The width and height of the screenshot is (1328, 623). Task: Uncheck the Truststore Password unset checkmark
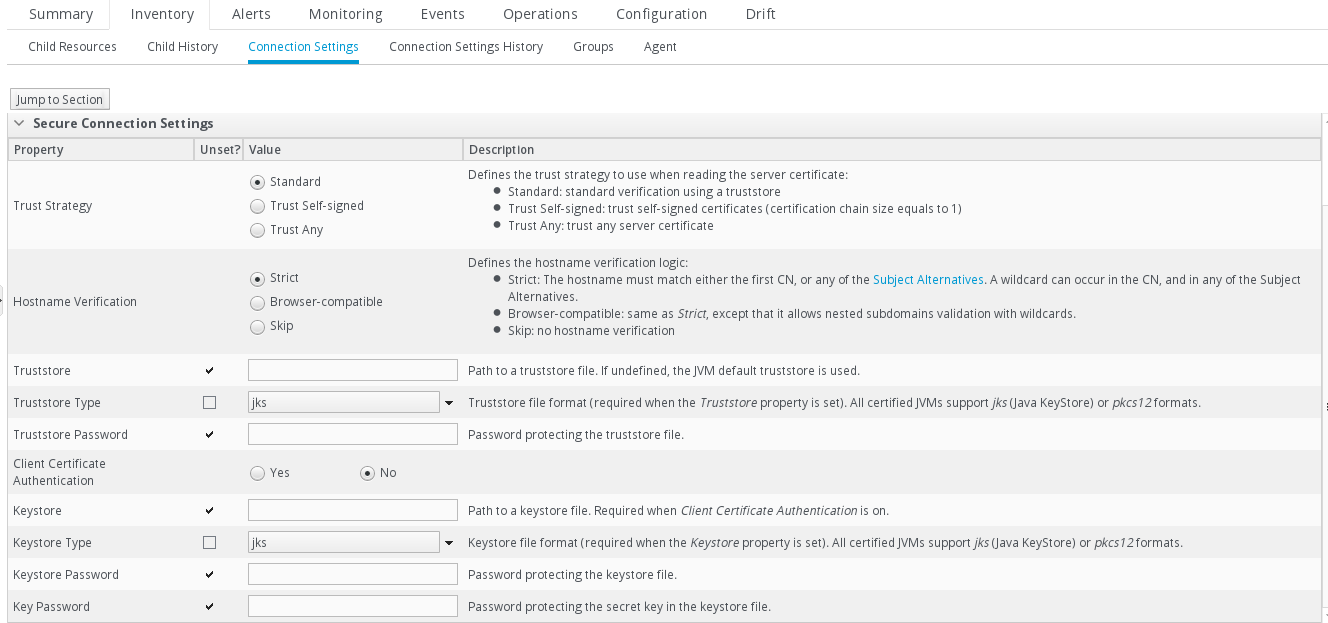click(209, 435)
